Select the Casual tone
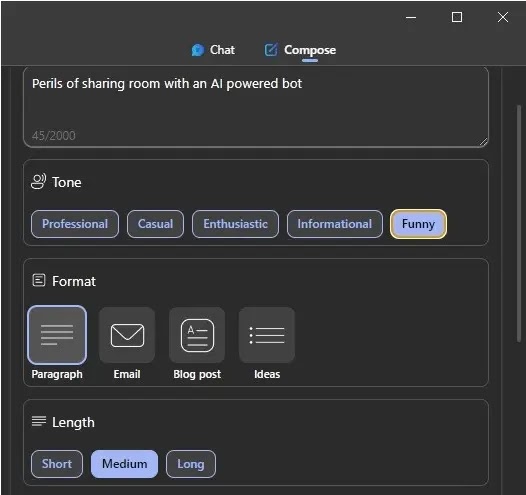Image resolution: width=526 pixels, height=495 pixels. coord(155,224)
